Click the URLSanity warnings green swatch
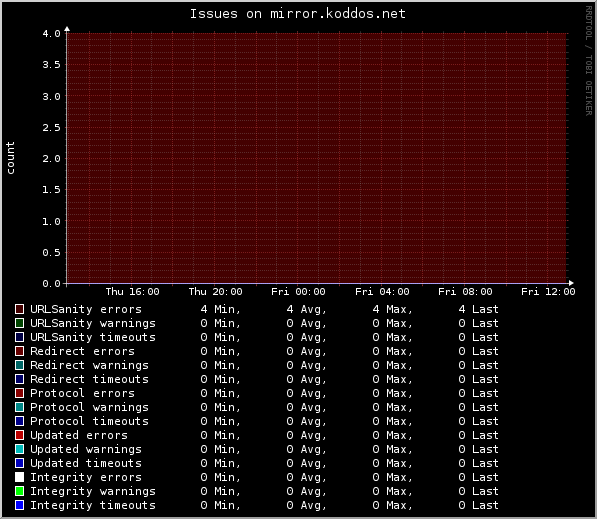 click(x=19, y=323)
